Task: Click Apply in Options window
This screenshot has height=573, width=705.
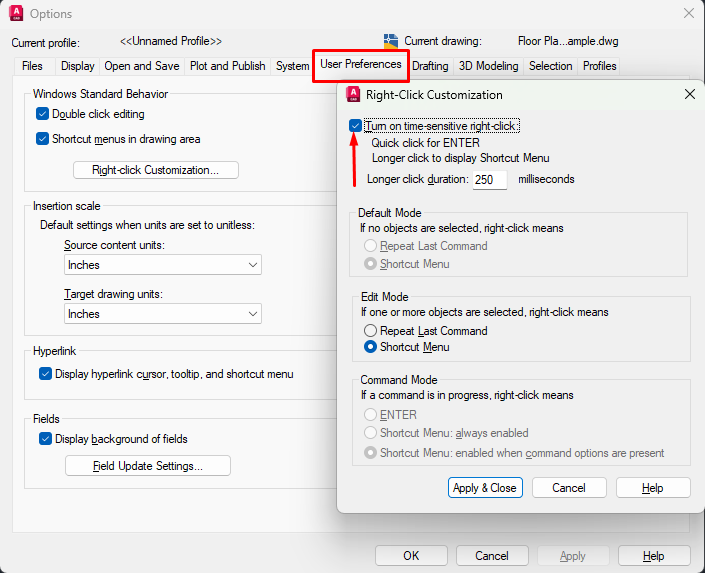Action: [573, 555]
